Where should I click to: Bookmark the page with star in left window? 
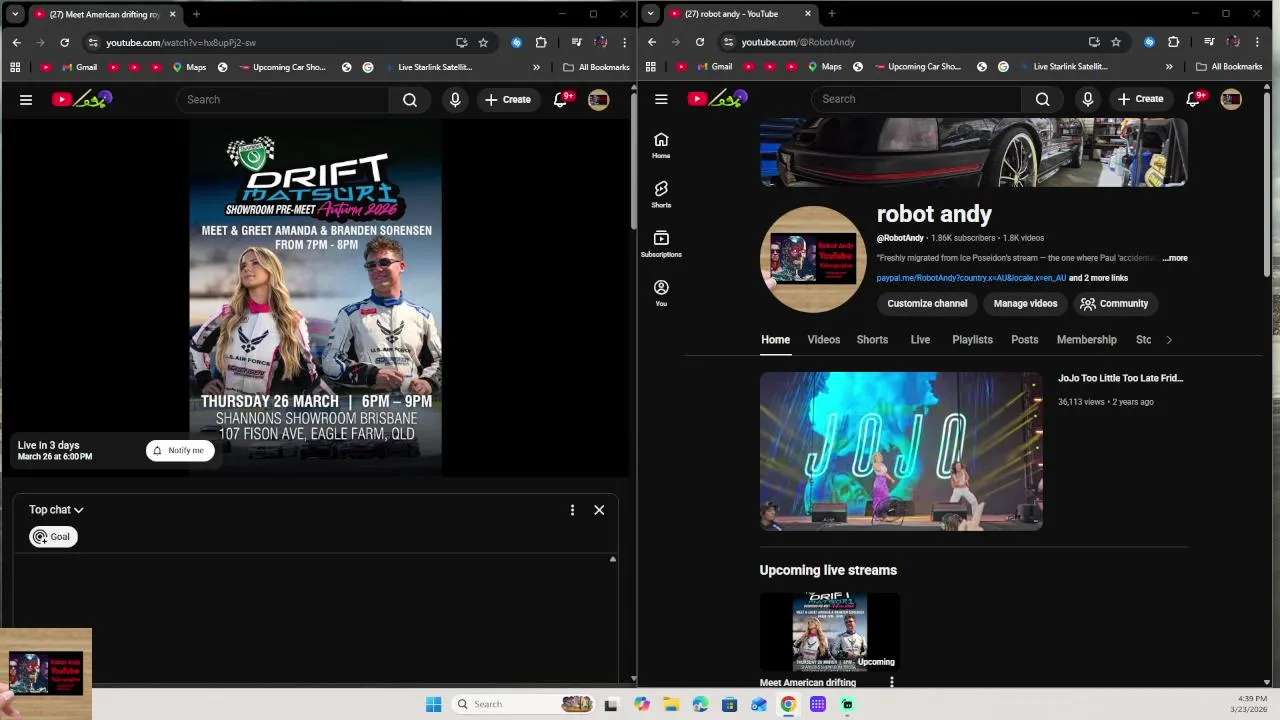pos(483,42)
